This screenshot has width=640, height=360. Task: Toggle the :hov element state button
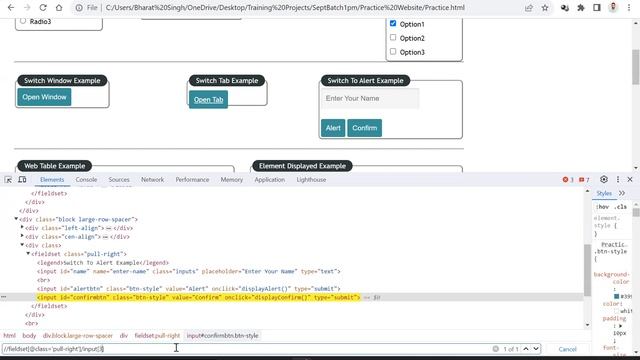(602, 207)
